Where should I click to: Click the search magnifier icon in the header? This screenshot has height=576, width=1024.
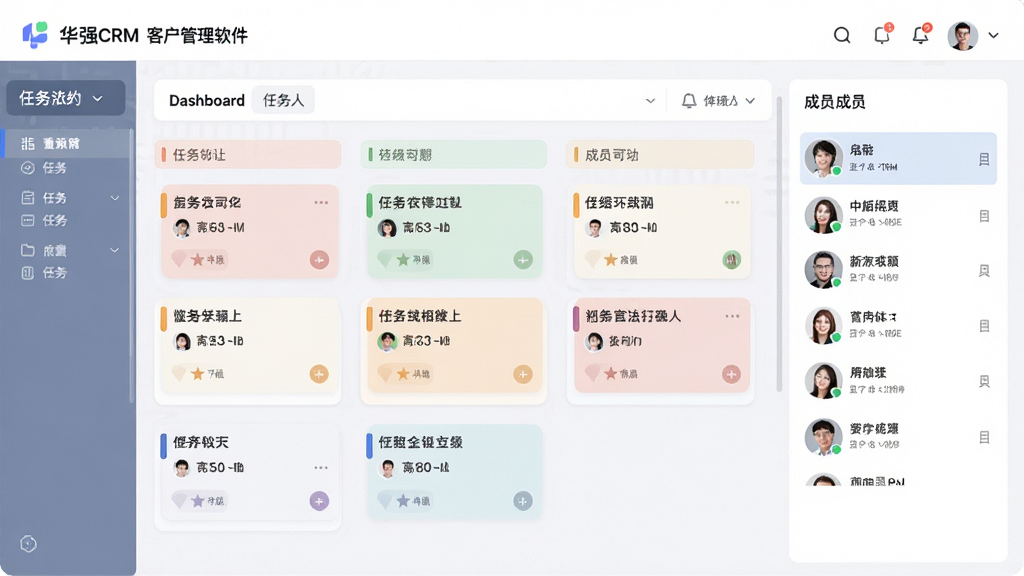(x=842, y=35)
